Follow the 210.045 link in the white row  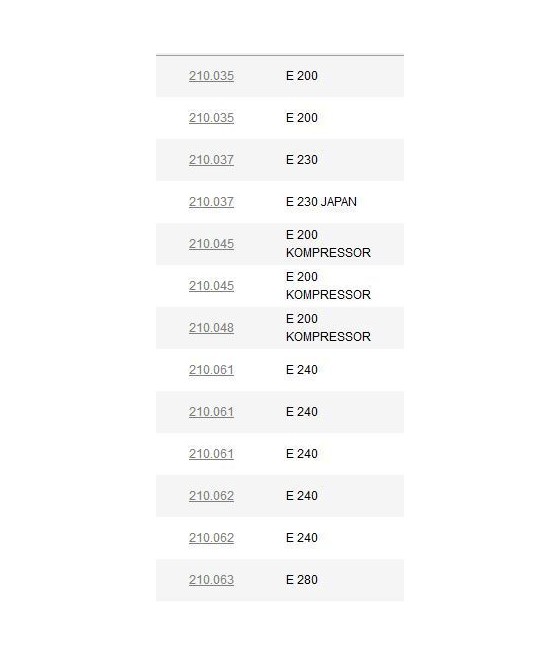211,286
